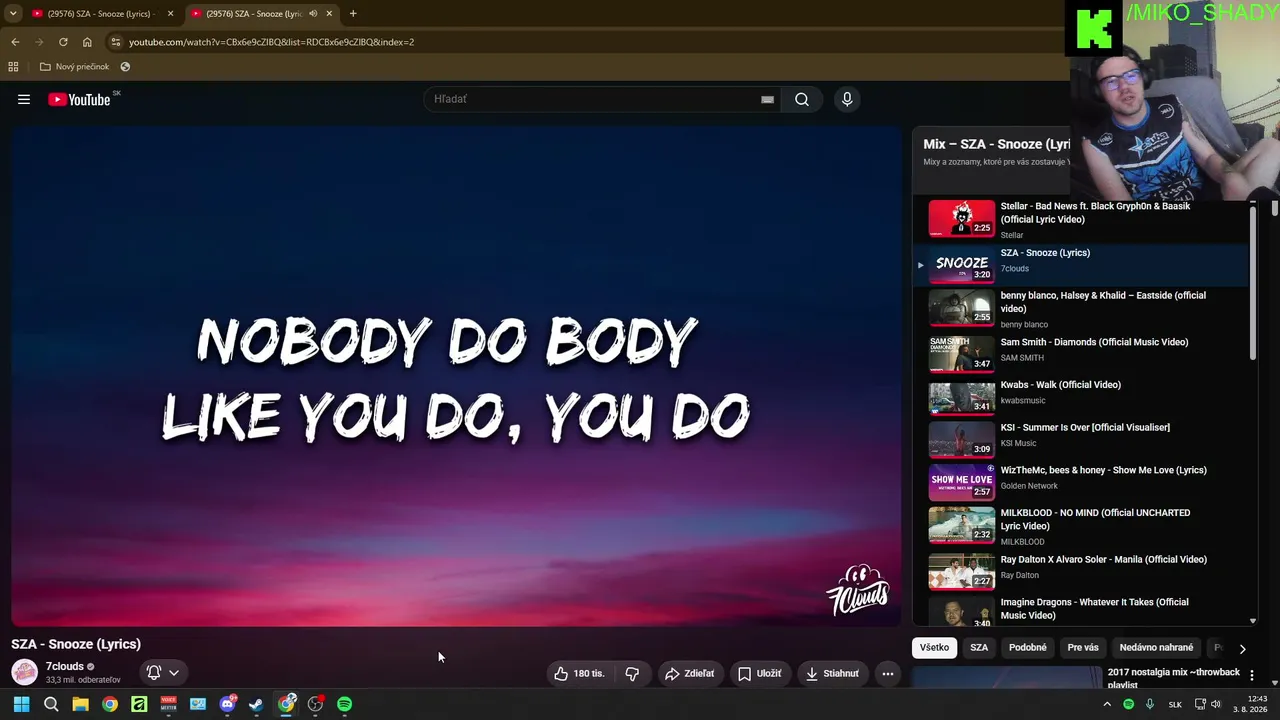
Task: Open File Explorer from the taskbar
Action: click(x=80, y=704)
